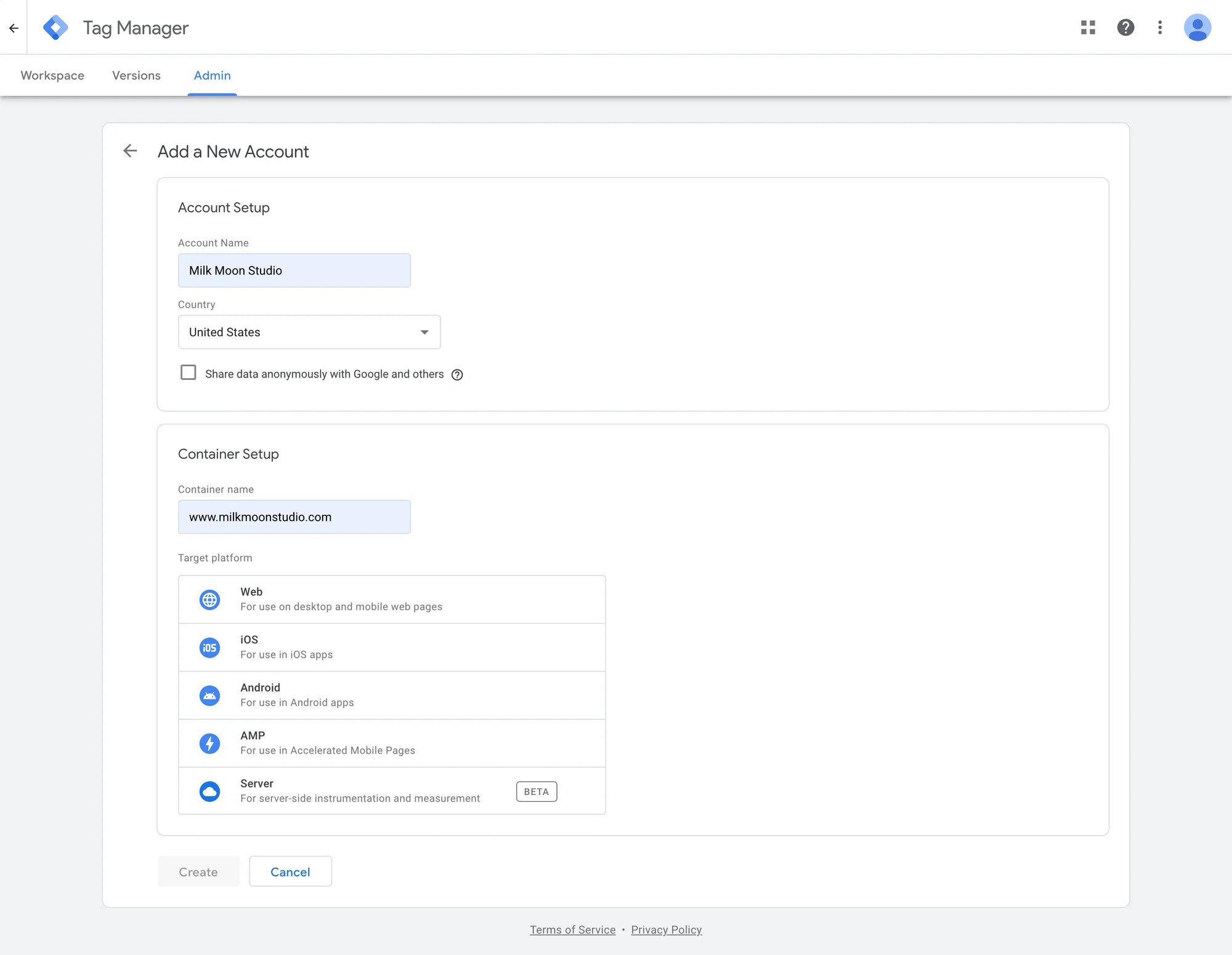The width and height of the screenshot is (1232, 955).
Task: Expand the United States country selector
Action: pyautogui.click(x=424, y=332)
